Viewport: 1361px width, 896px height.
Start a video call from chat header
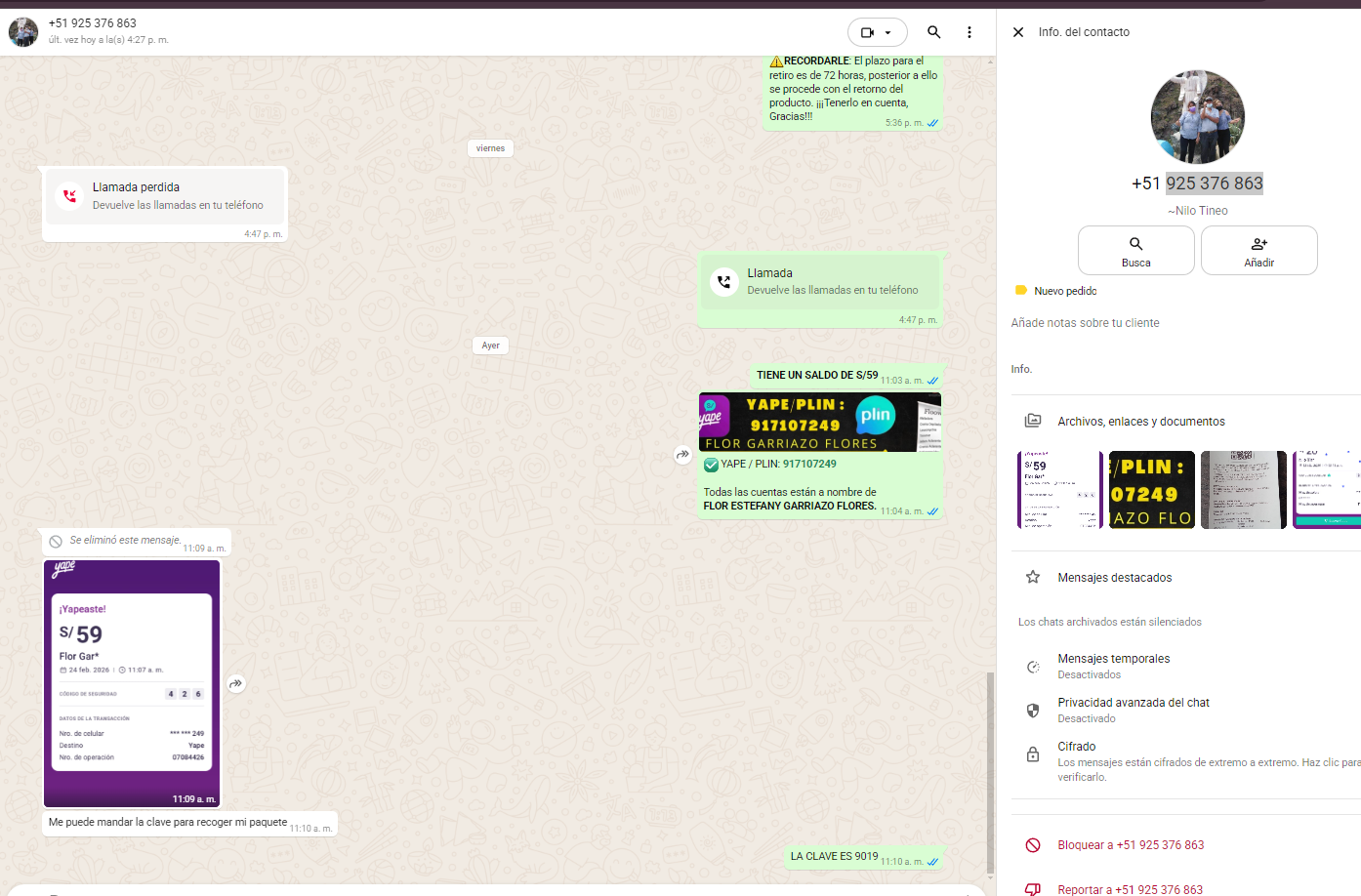[867, 32]
